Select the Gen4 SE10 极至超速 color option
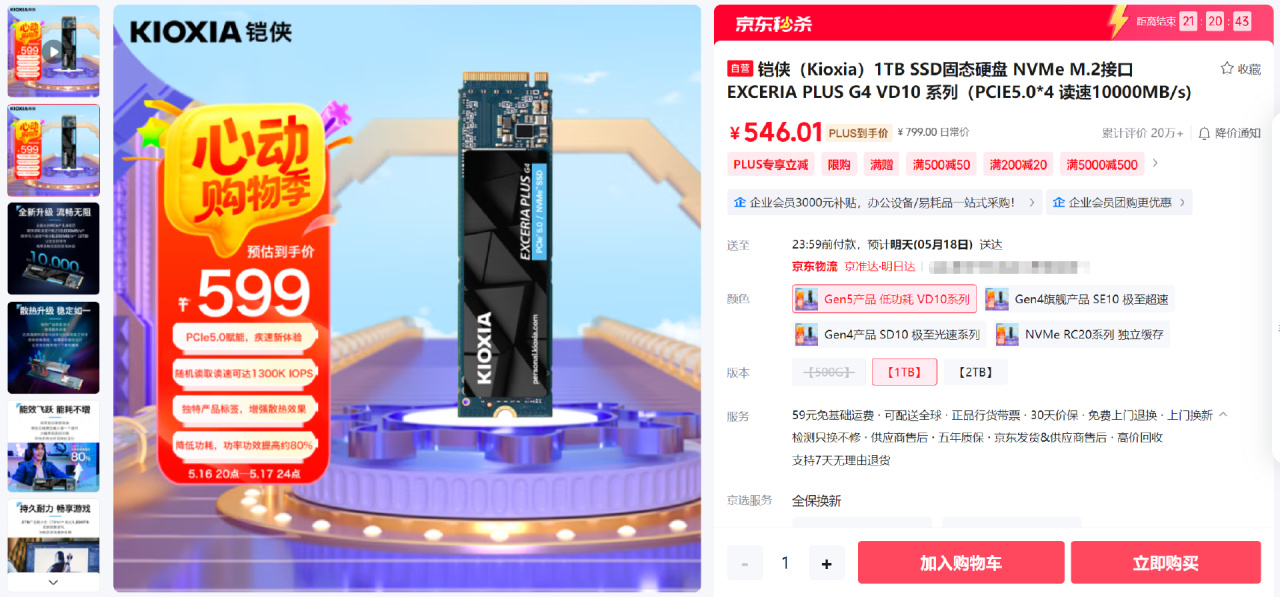This screenshot has width=1280, height=597. (x=1076, y=299)
